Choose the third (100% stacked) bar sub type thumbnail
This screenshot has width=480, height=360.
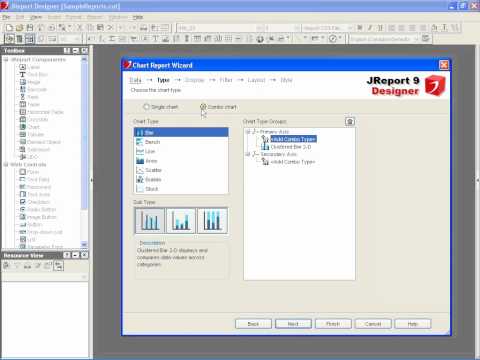[x=212, y=220]
